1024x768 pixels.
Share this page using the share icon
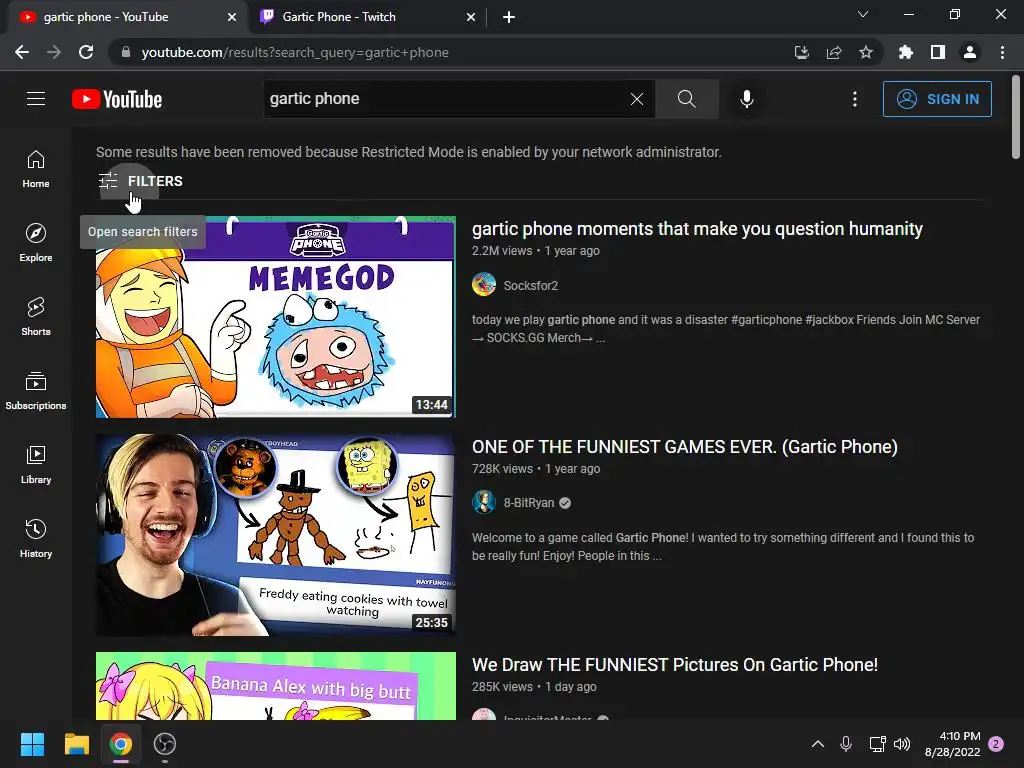point(834,52)
